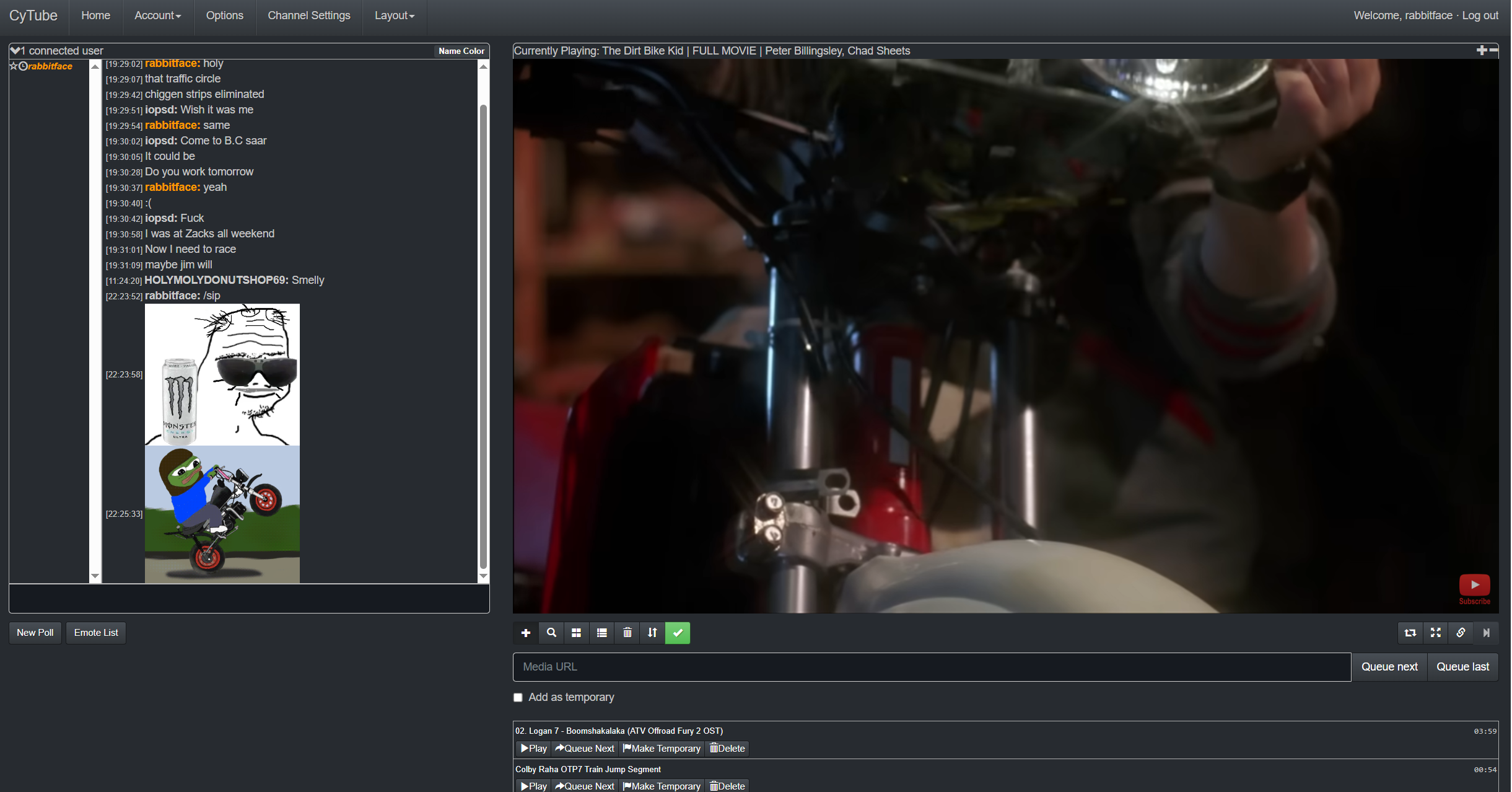Click the reload video player icon

pos(1410,633)
